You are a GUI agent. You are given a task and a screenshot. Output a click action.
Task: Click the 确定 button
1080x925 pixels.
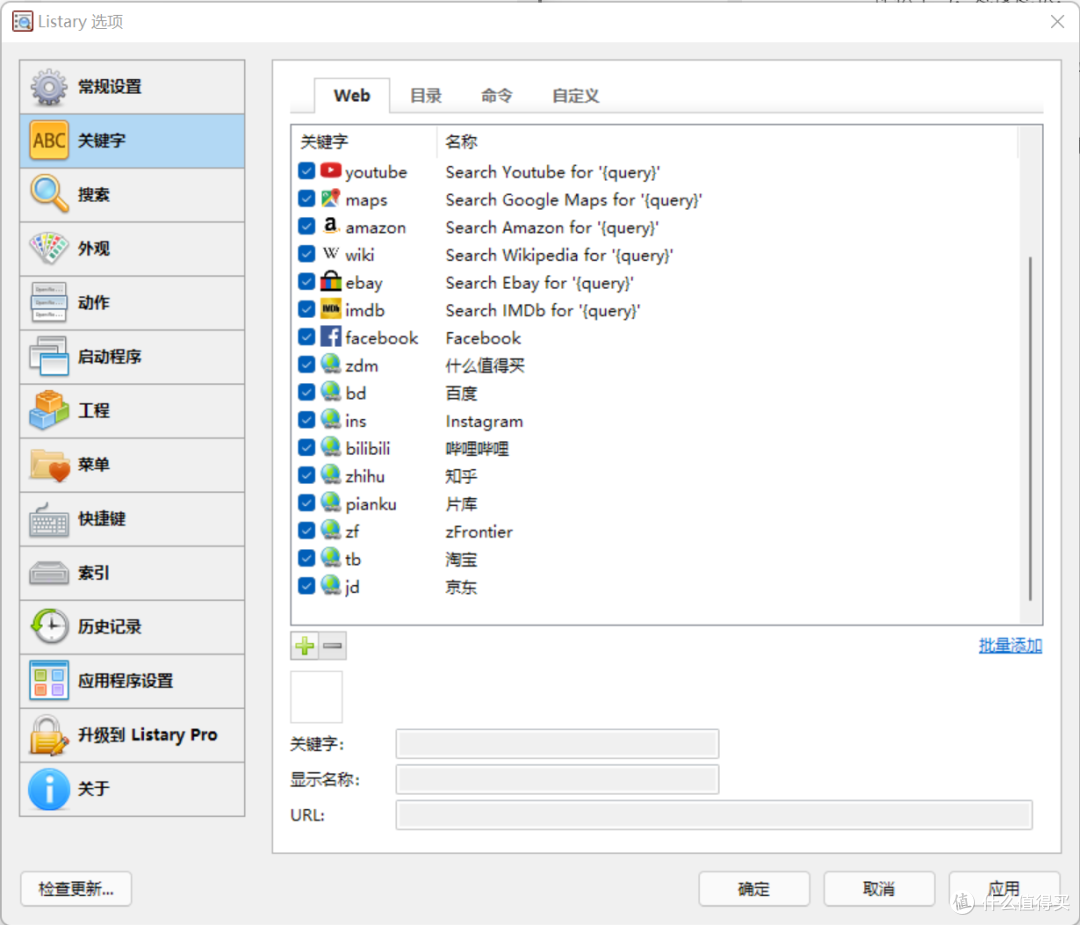[754, 888]
